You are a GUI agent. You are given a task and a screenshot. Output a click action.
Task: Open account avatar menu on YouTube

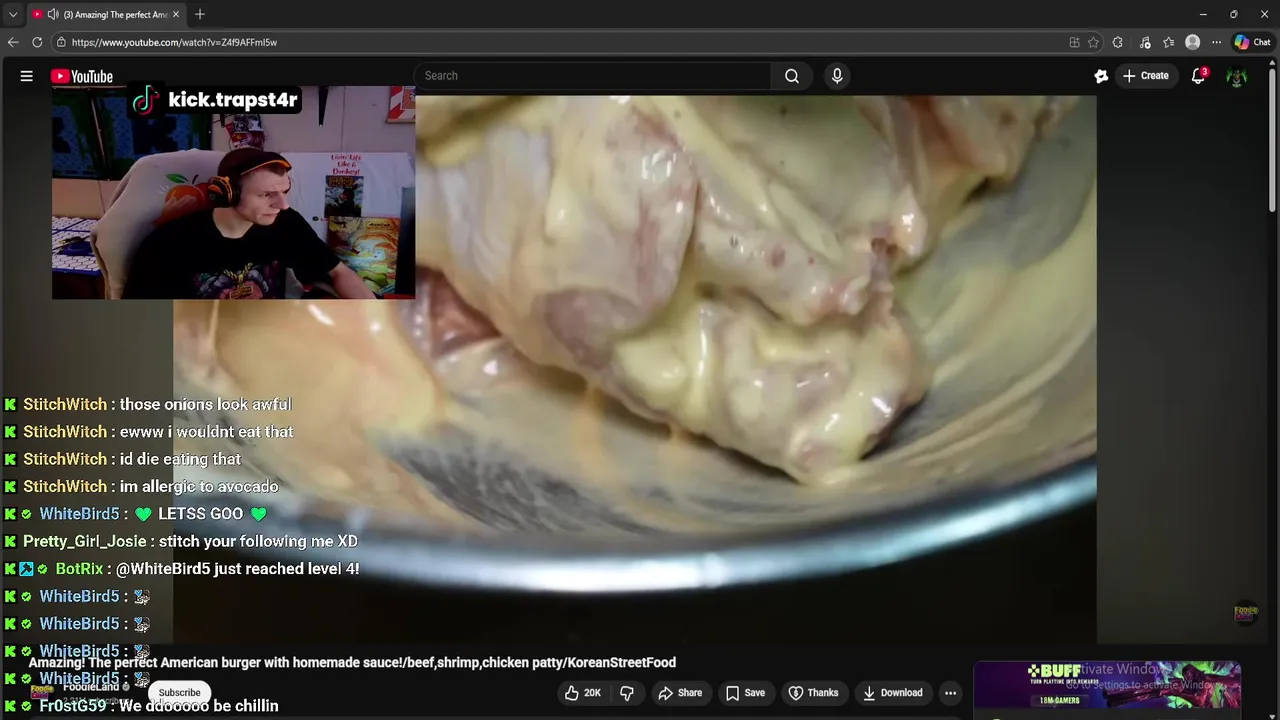click(1237, 76)
